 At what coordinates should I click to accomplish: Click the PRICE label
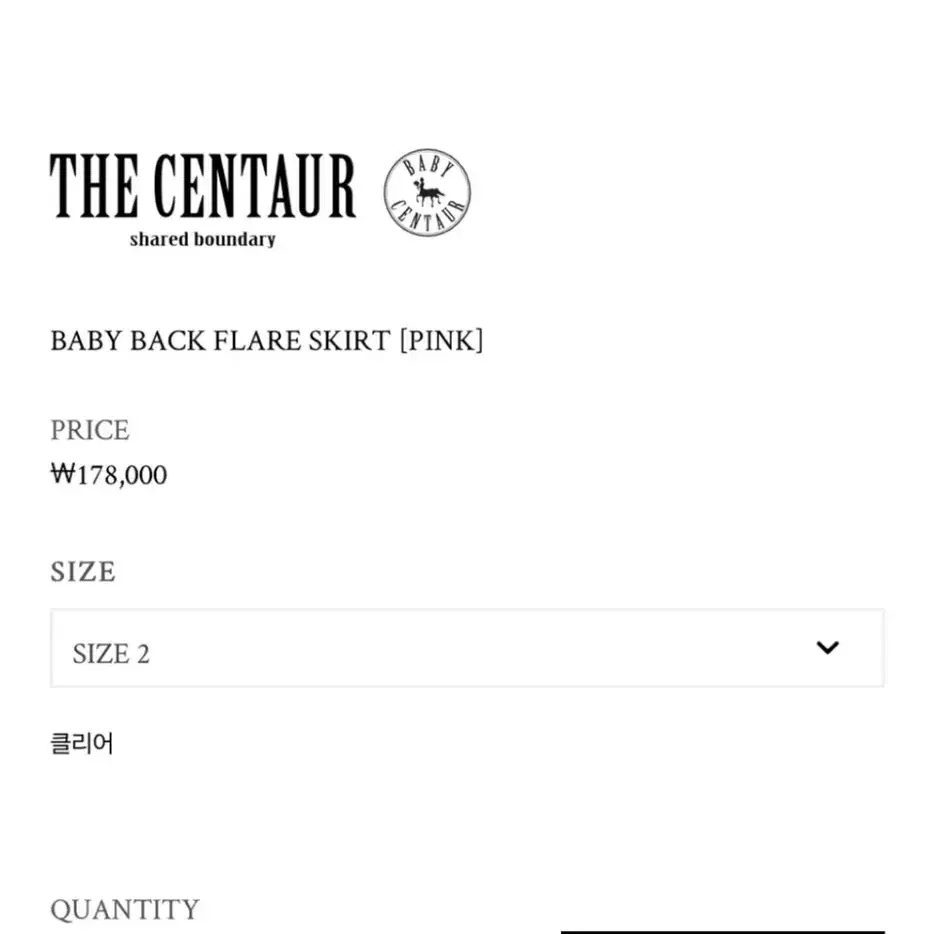pos(89,430)
